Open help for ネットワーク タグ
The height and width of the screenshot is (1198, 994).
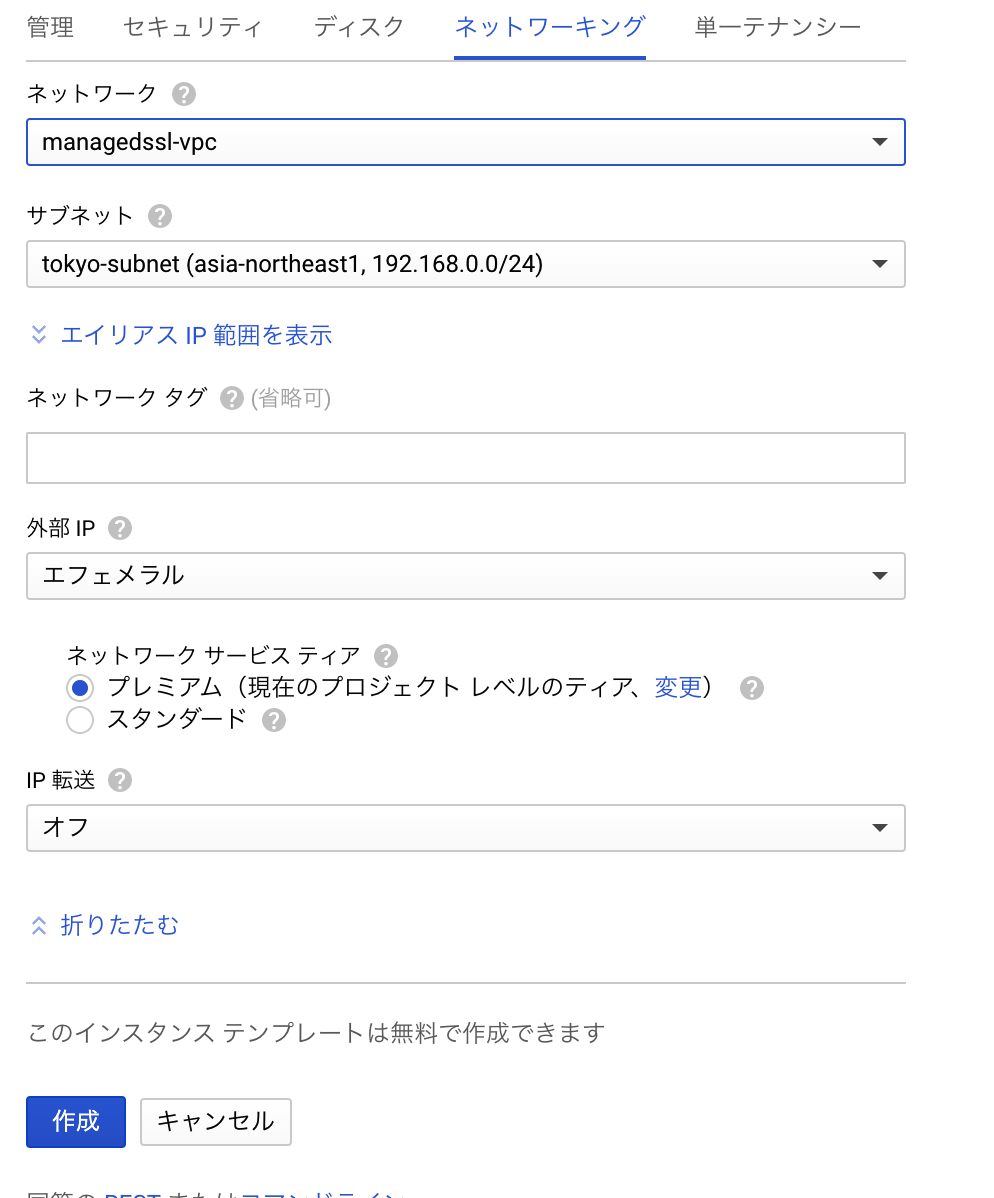point(230,397)
